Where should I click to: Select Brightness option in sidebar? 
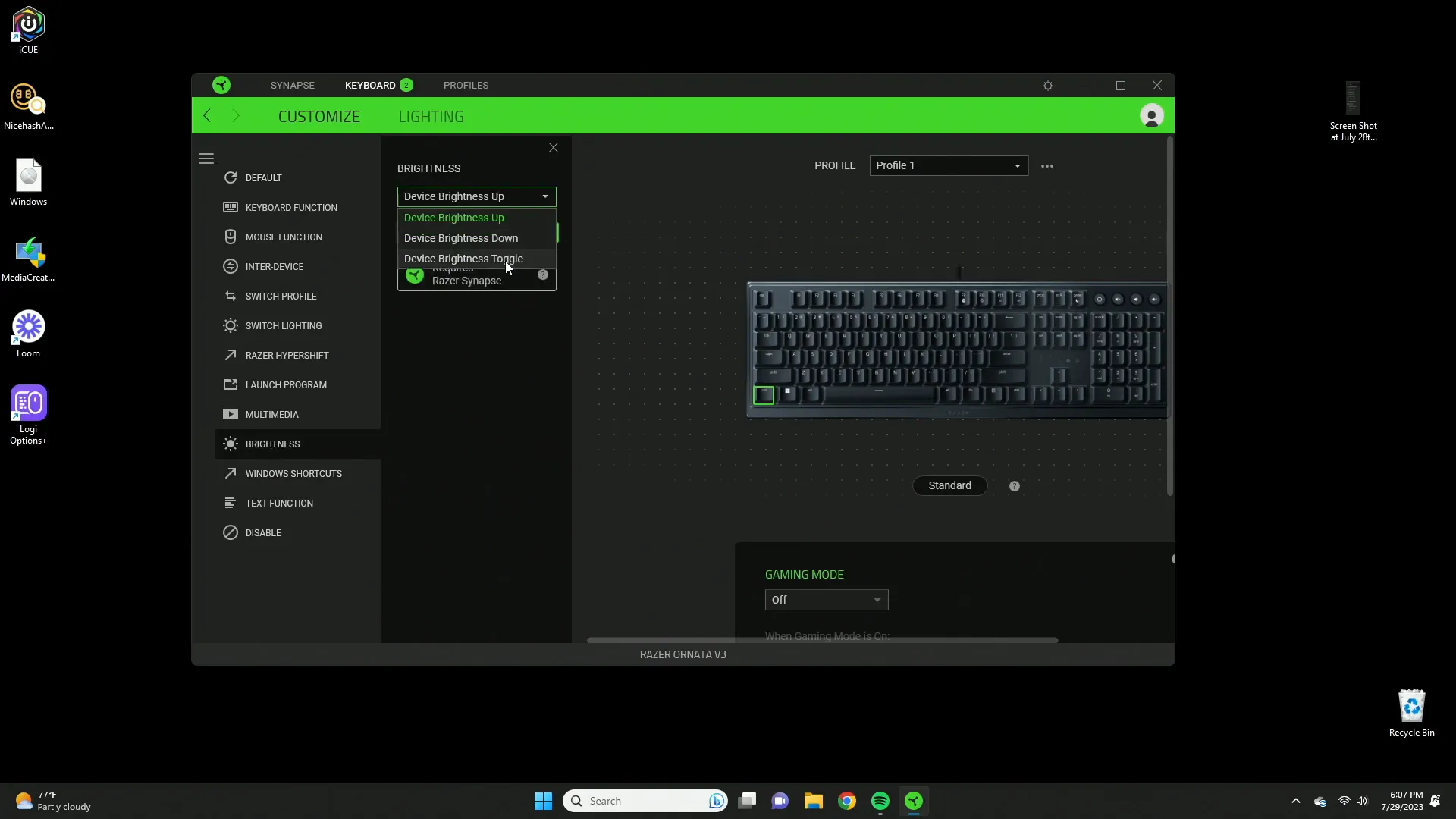click(297, 444)
